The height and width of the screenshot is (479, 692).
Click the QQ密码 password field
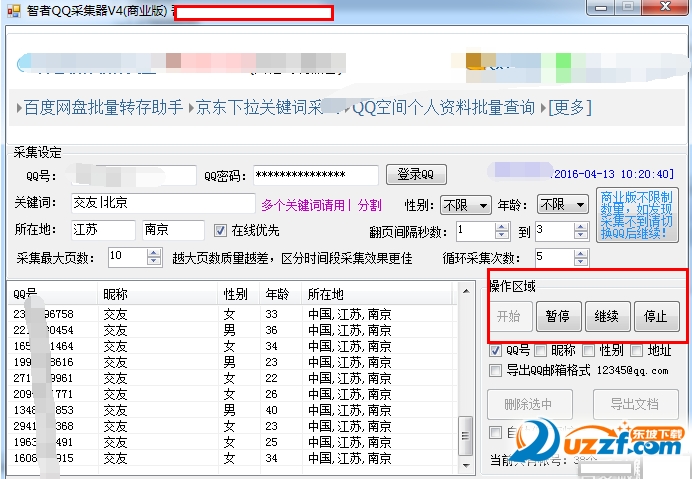[x=316, y=175]
